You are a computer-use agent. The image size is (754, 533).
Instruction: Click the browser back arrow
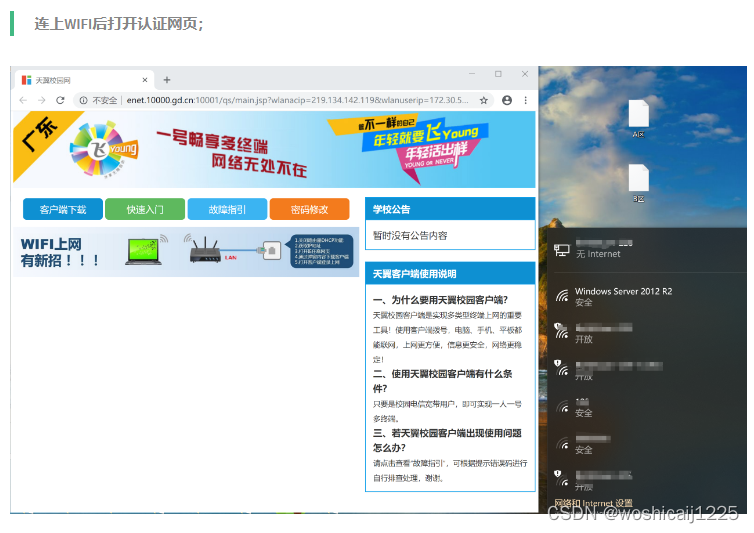click(23, 100)
